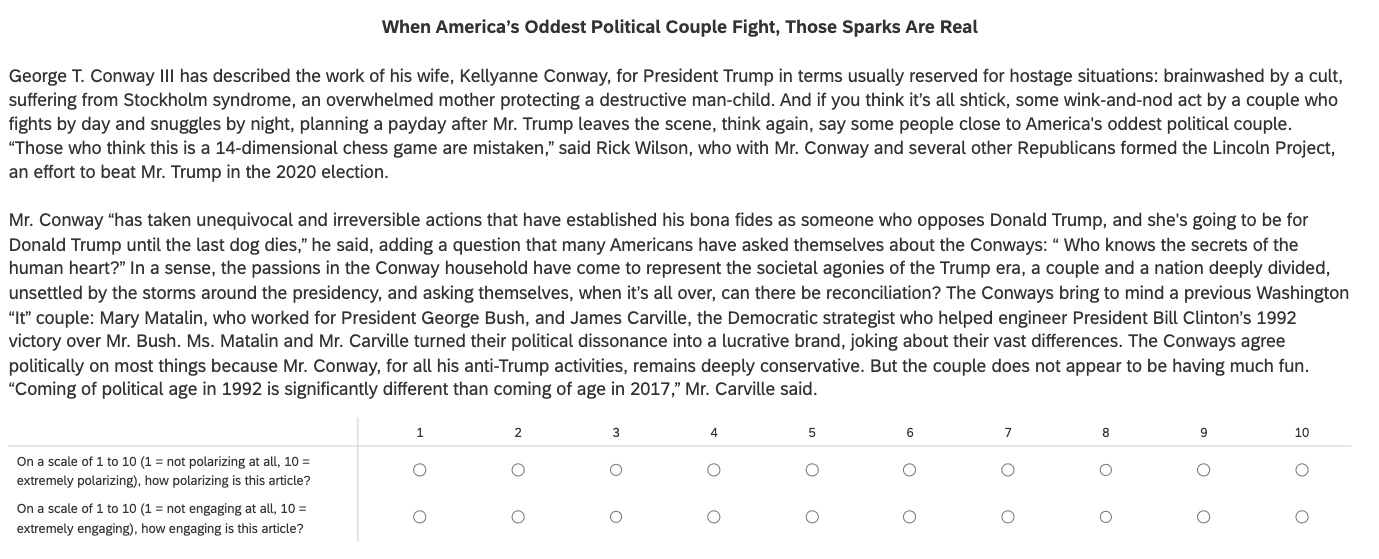Click the article headline text
The height and width of the screenshot is (559, 1379).
click(680, 27)
